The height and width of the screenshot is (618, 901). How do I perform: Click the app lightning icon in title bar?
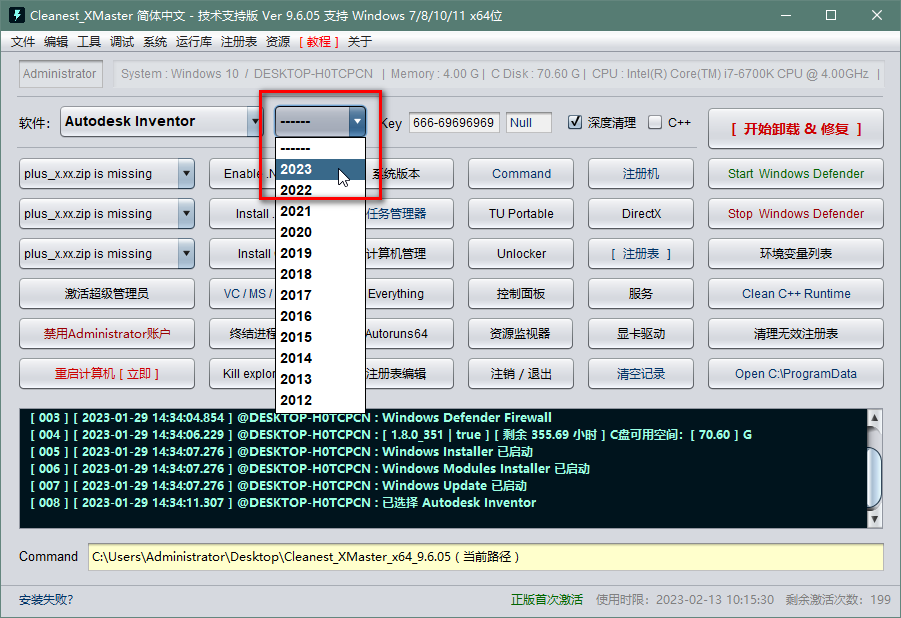coord(17,15)
